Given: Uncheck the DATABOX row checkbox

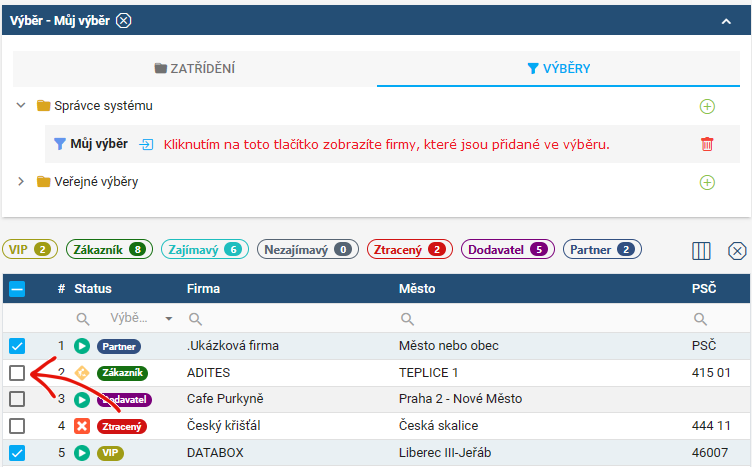Looking at the screenshot, I should click(17, 453).
